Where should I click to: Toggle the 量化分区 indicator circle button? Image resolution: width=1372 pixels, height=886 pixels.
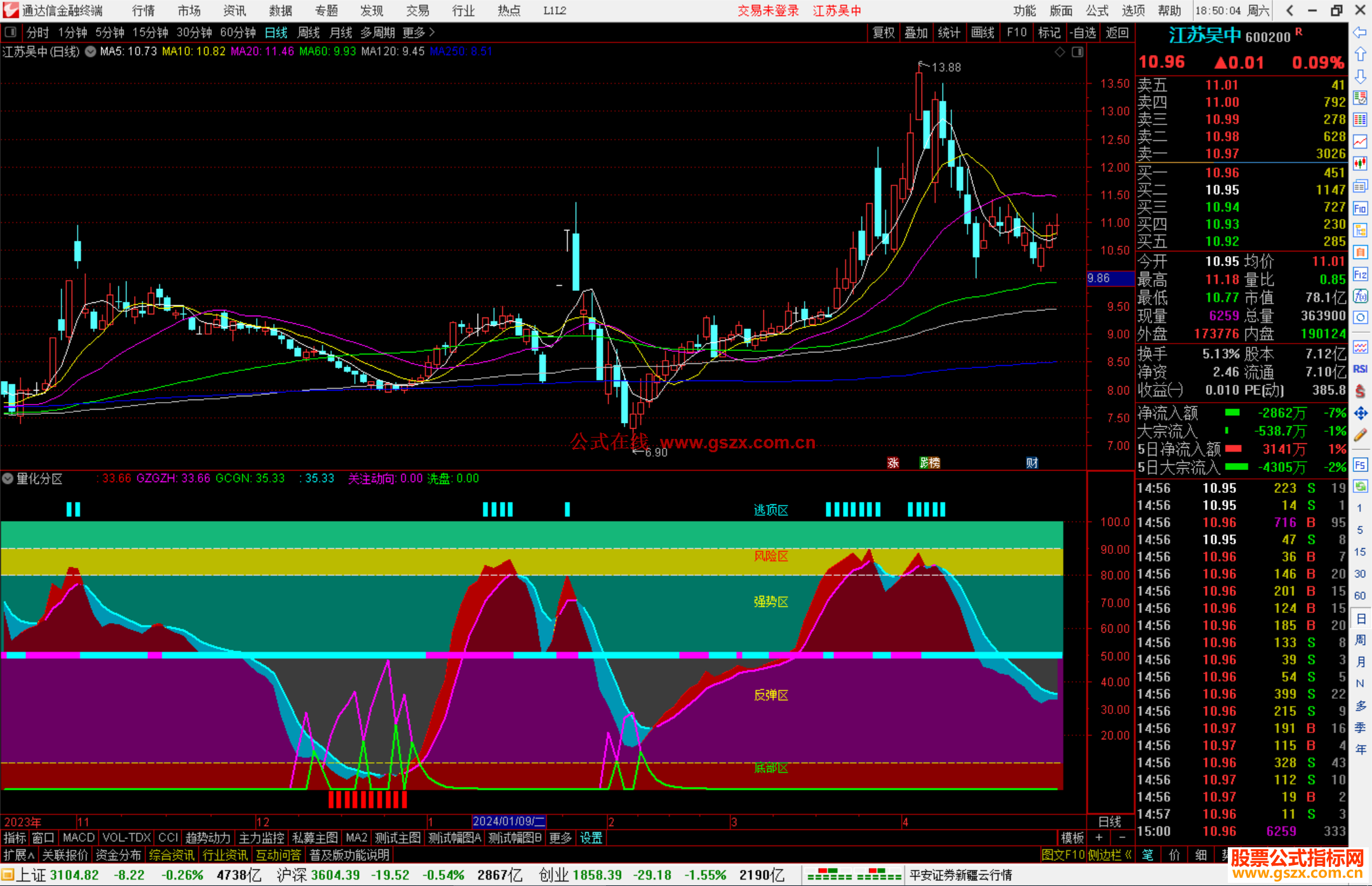pyautogui.click(x=8, y=479)
